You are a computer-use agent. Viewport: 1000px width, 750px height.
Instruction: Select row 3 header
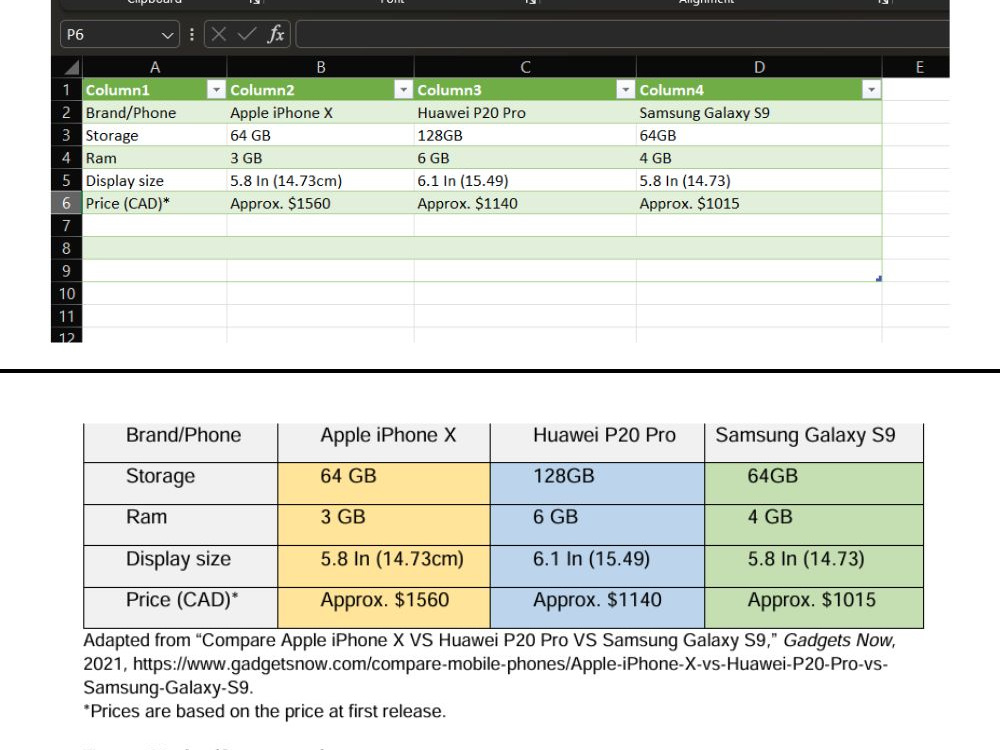(66, 135)
